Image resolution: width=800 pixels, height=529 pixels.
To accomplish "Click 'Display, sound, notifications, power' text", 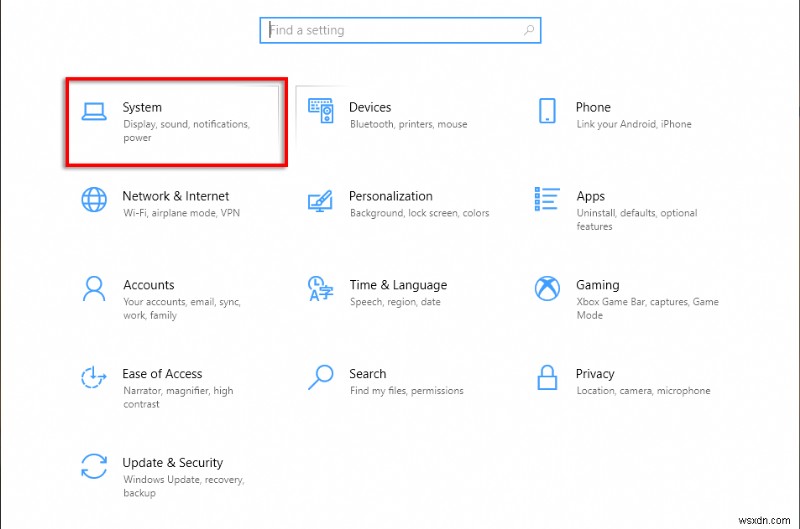I will point(186,131).
